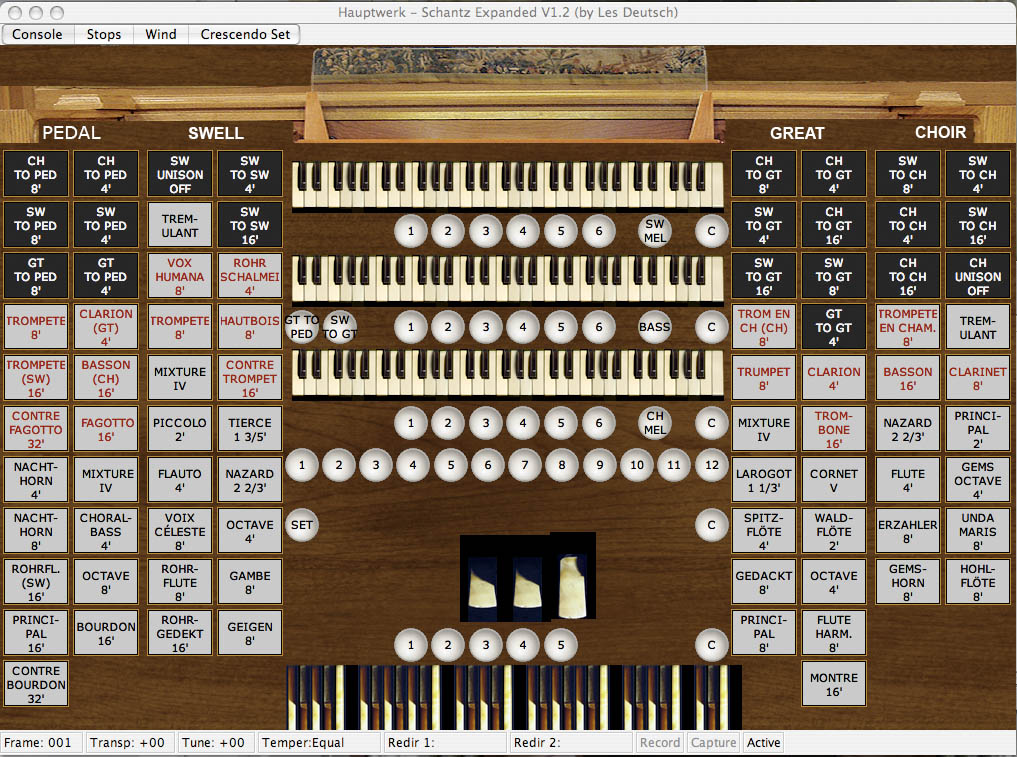Click the middle expression pedal
The height and width of the screenshot is (757, 1017).
(x=527, y=578)
